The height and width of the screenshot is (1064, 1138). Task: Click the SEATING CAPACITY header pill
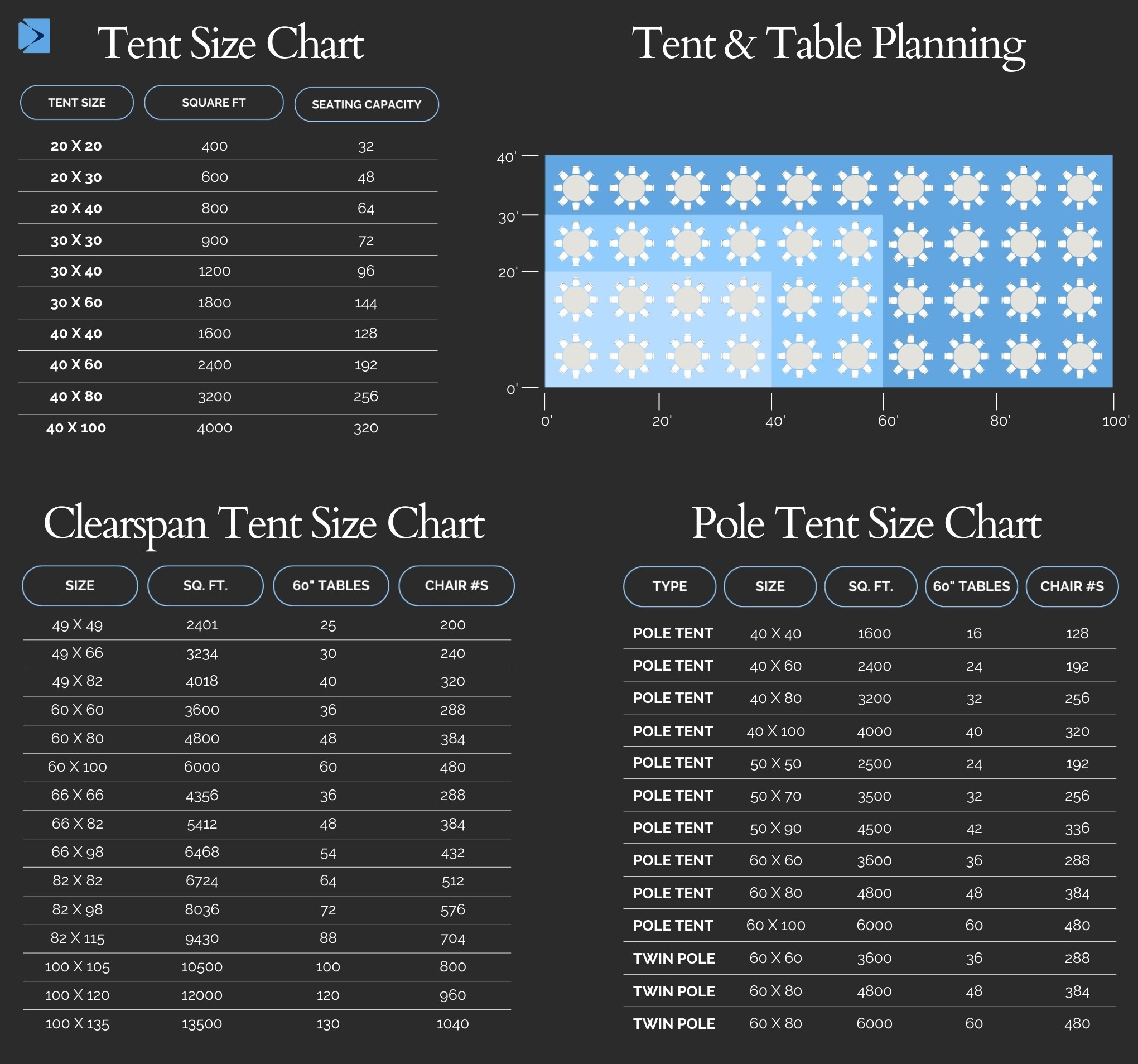tap(367, 104)
